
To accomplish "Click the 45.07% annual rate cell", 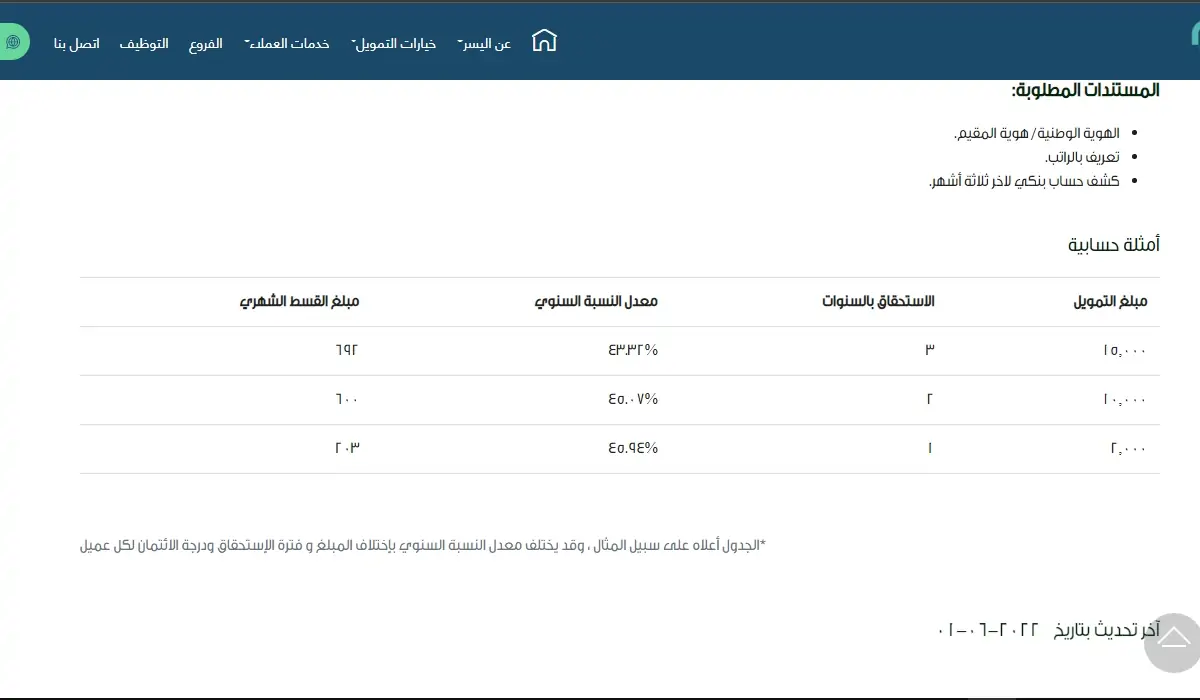I will coord(632,399).
